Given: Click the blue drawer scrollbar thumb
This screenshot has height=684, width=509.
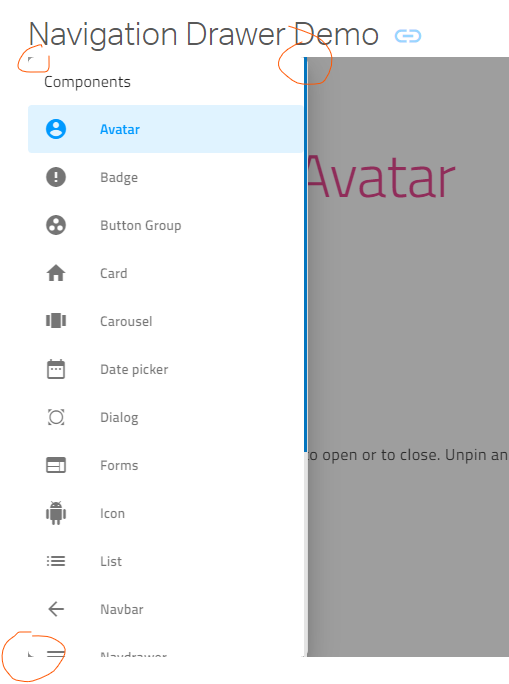Looking at the screenshot, I should 305,254.
